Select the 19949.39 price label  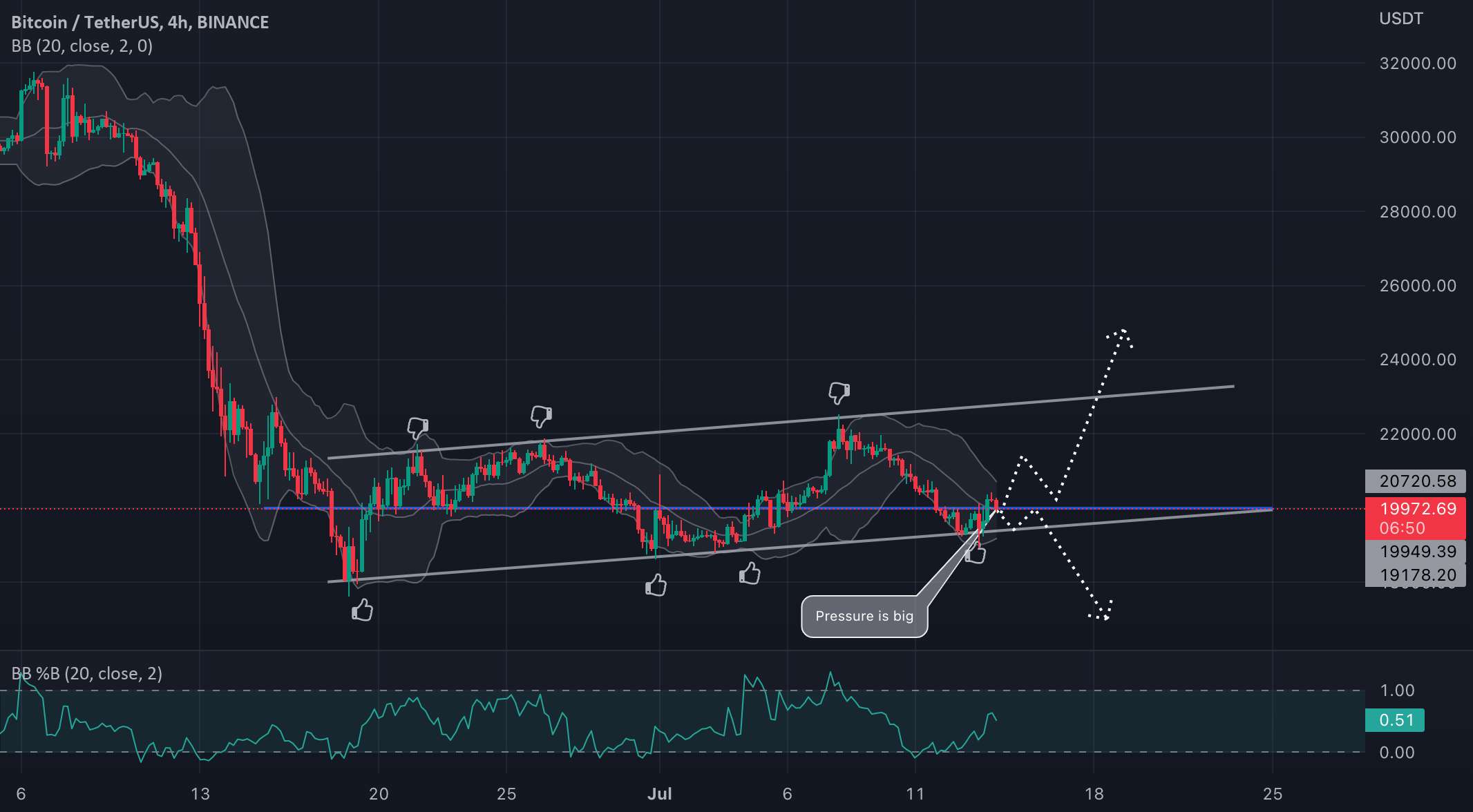click(x=1415, y=552)
